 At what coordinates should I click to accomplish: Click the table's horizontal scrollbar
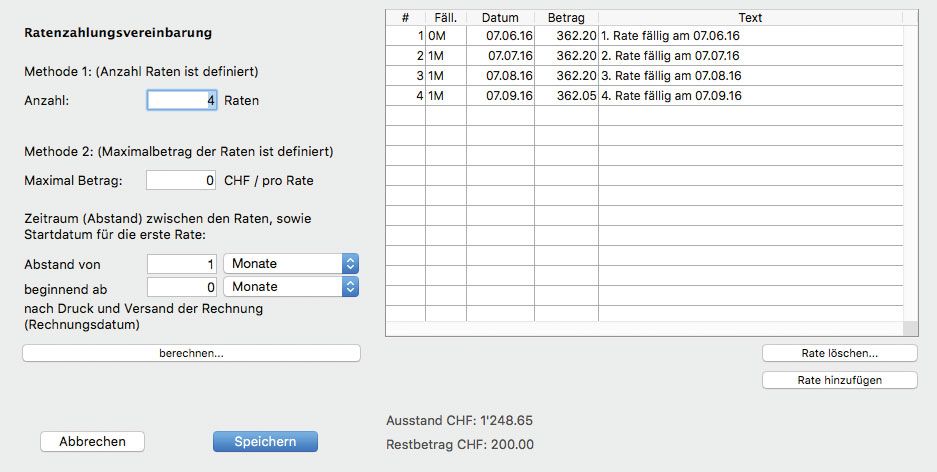(x=644, y=329)
